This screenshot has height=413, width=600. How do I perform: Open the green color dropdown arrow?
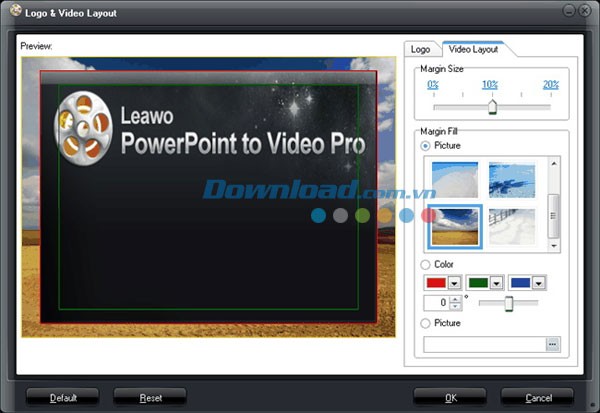[x=496, y=283]
